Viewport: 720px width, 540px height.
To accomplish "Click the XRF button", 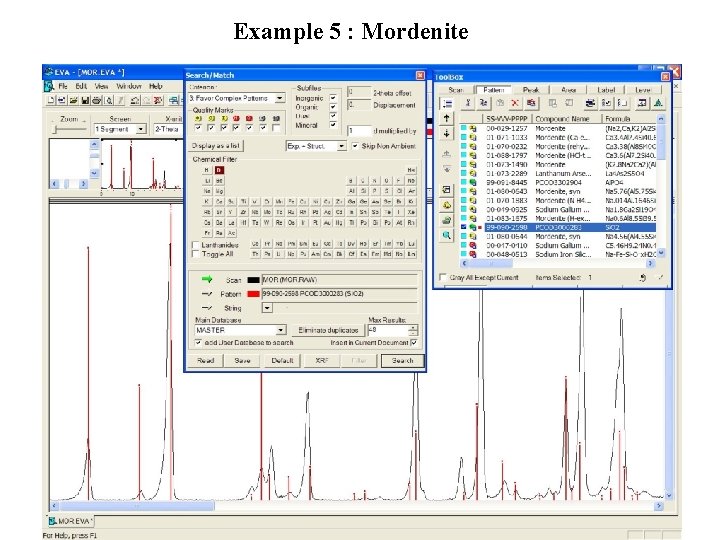I will 321,360.
